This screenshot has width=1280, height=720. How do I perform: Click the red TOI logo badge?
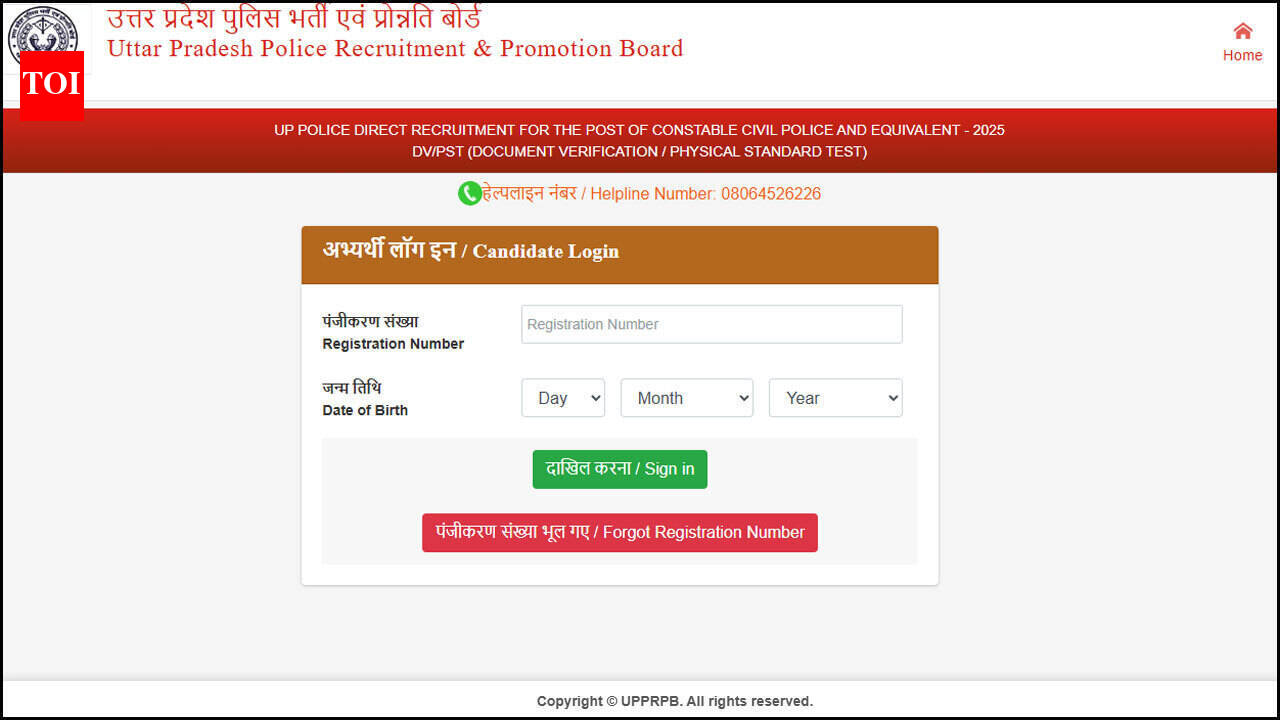52,85
